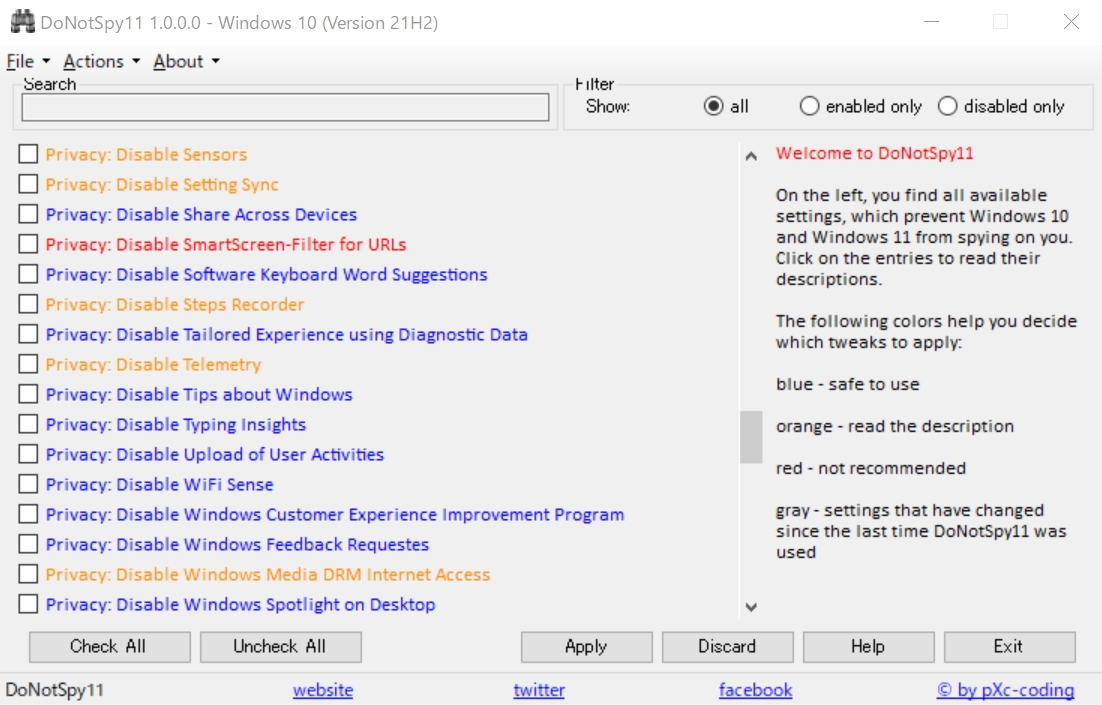
Task: Click the Discard button
Action: click(727, 647)
